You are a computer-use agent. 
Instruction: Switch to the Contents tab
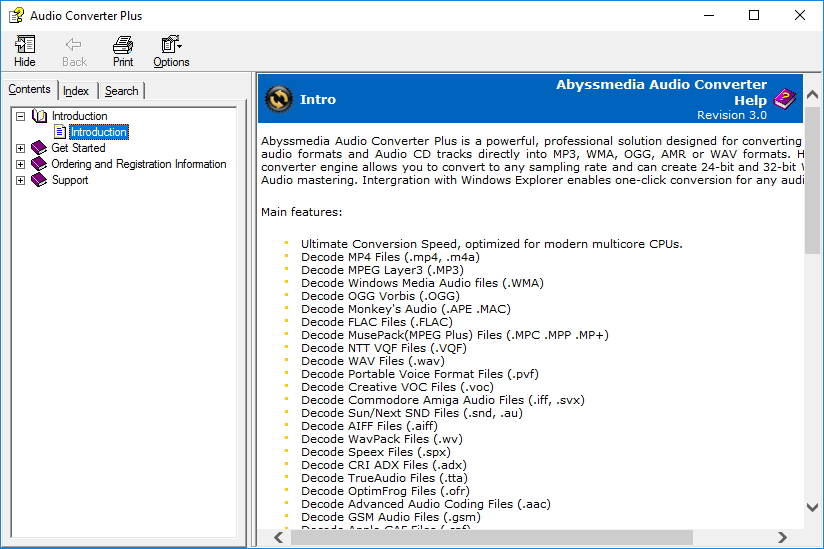(29, 89)
